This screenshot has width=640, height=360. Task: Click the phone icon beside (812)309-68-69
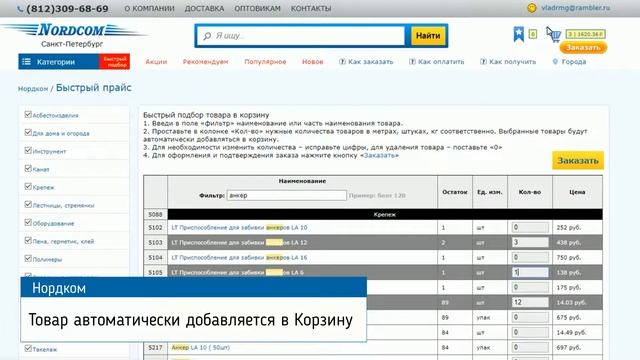coord(20,9)
